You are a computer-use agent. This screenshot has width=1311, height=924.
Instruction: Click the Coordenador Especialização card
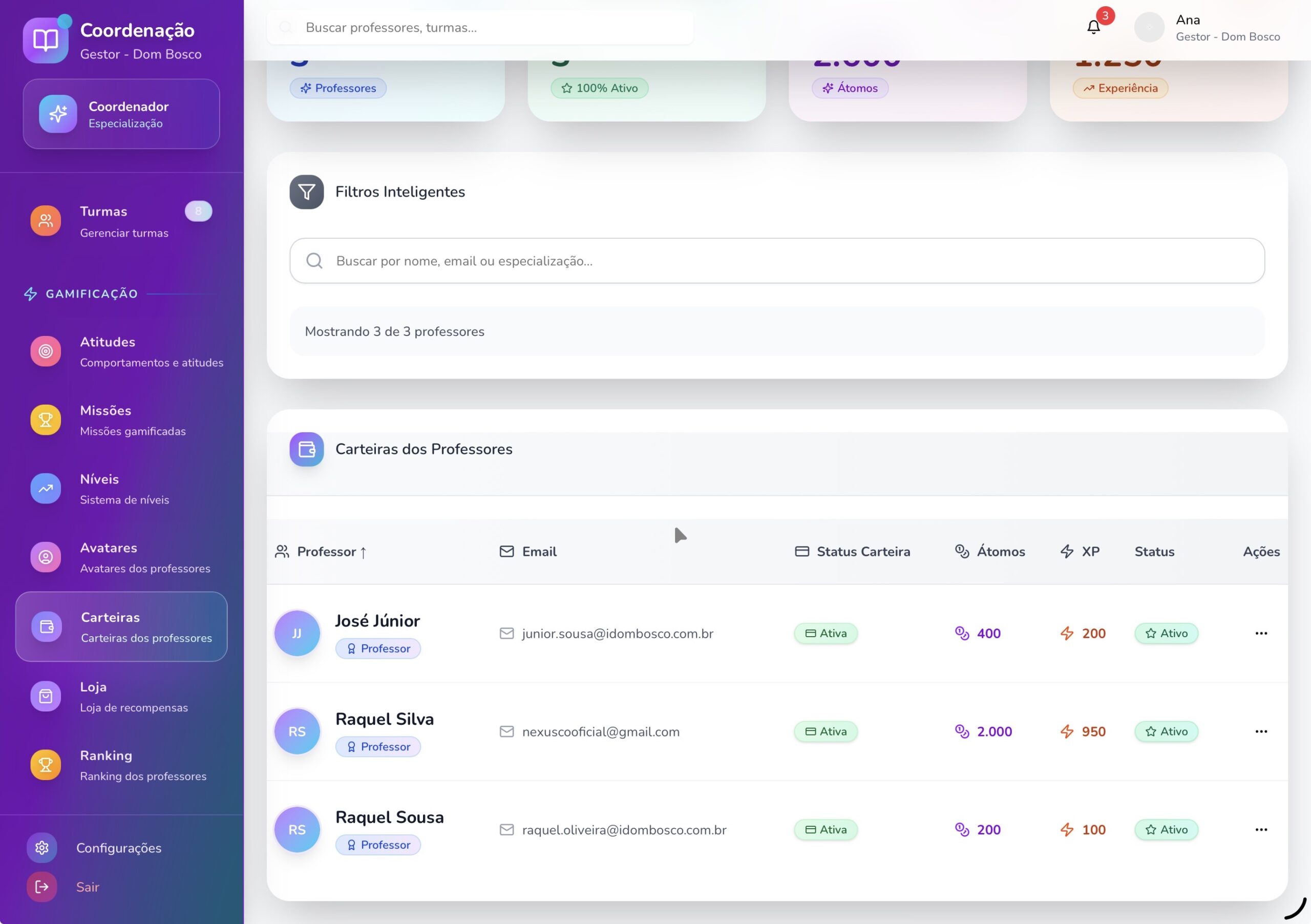pos(121,114)
